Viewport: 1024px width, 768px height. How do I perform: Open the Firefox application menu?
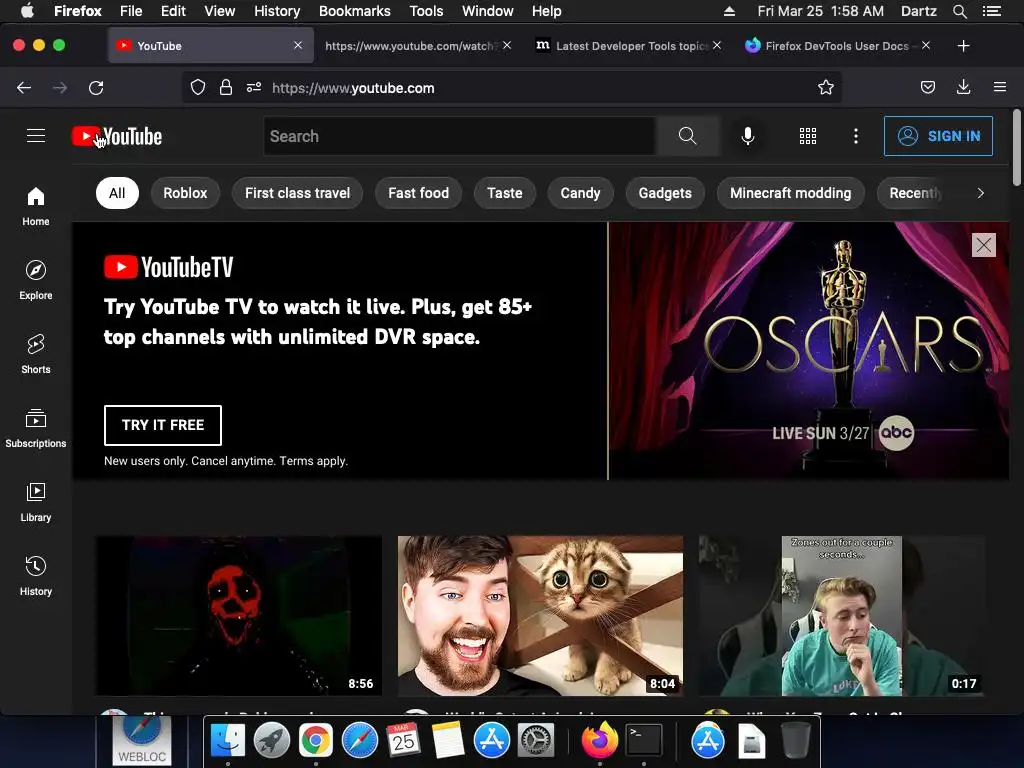click(x=1000, y=87)
